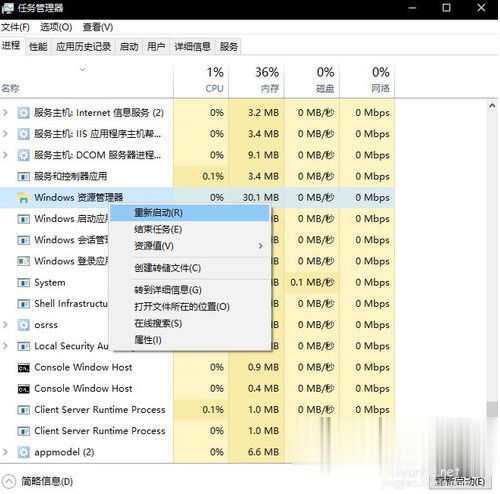Click the sort chevron above 名称 column
Image resolution: width=500 pixels, height=494 pixels.
pos(83,69)
